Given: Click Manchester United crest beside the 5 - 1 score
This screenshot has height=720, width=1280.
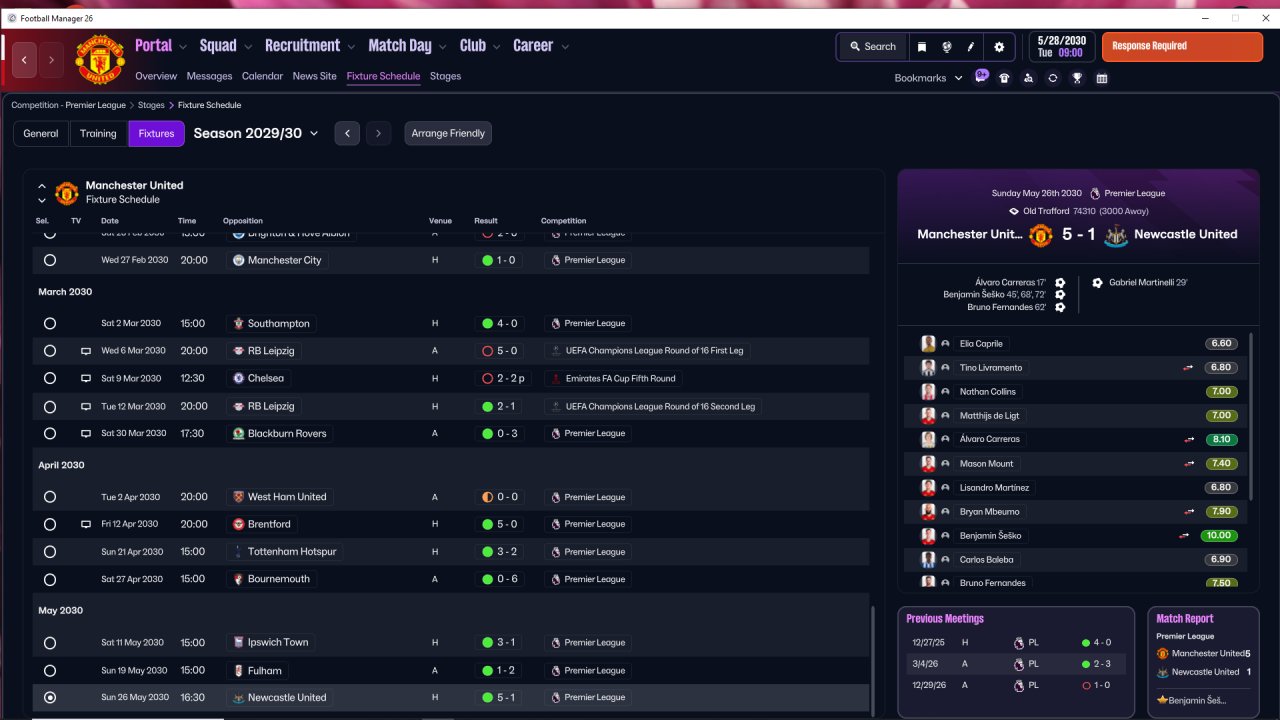Looking at the screenshot, I should coord(1041,235).
